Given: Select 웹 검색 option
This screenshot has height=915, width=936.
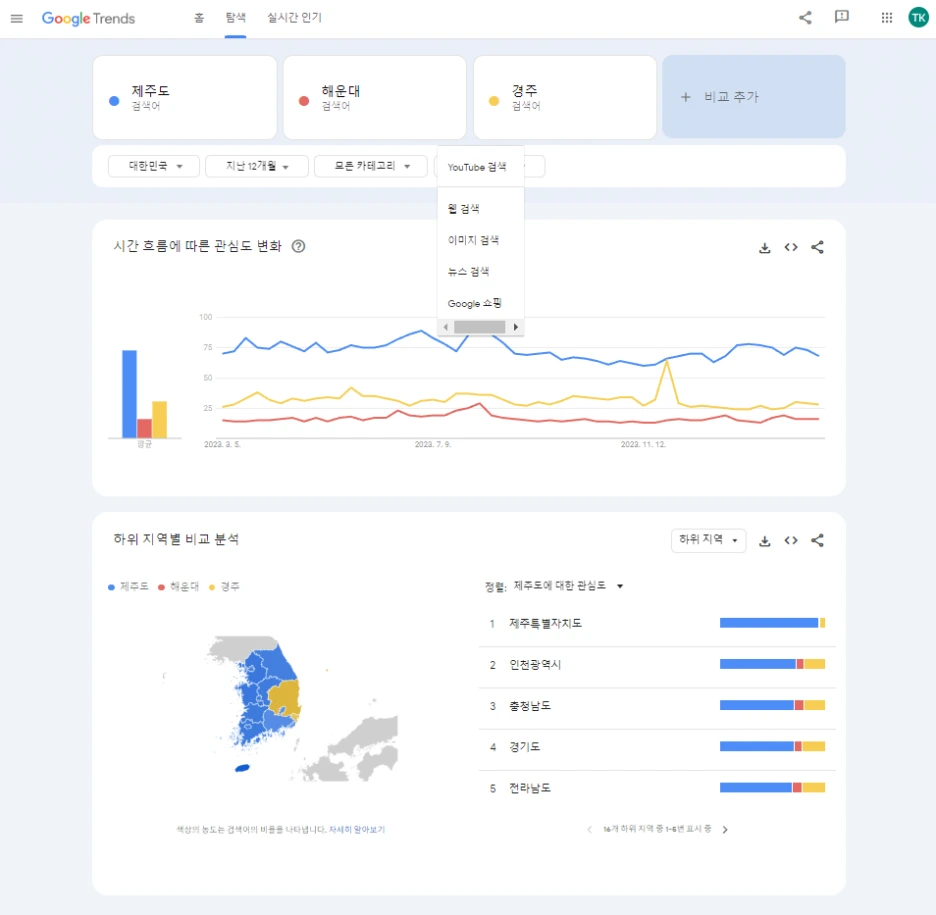Looking at the screenshot, I should click(x=481, y=208).
